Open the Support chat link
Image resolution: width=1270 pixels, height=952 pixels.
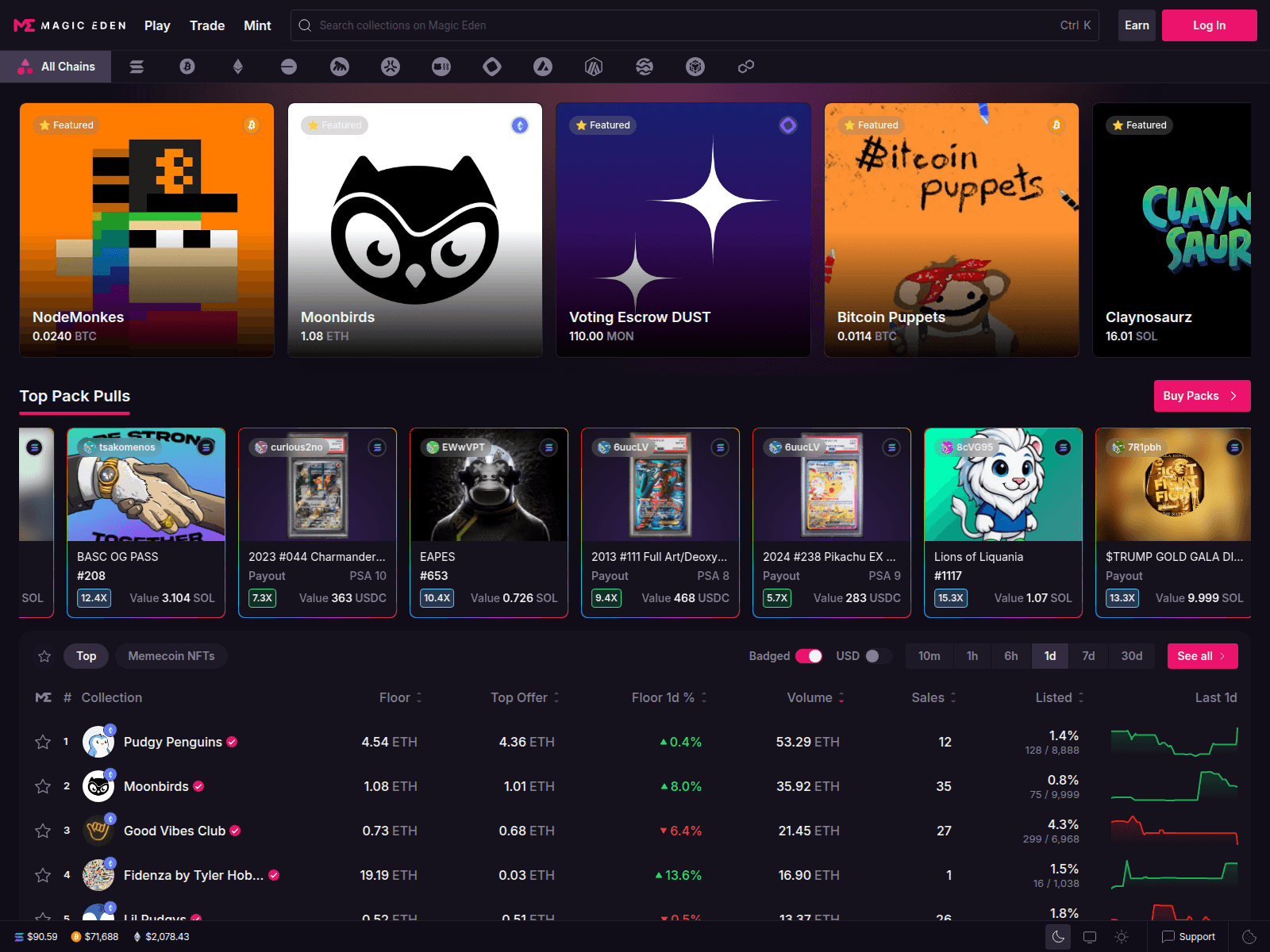point(1188,937)
